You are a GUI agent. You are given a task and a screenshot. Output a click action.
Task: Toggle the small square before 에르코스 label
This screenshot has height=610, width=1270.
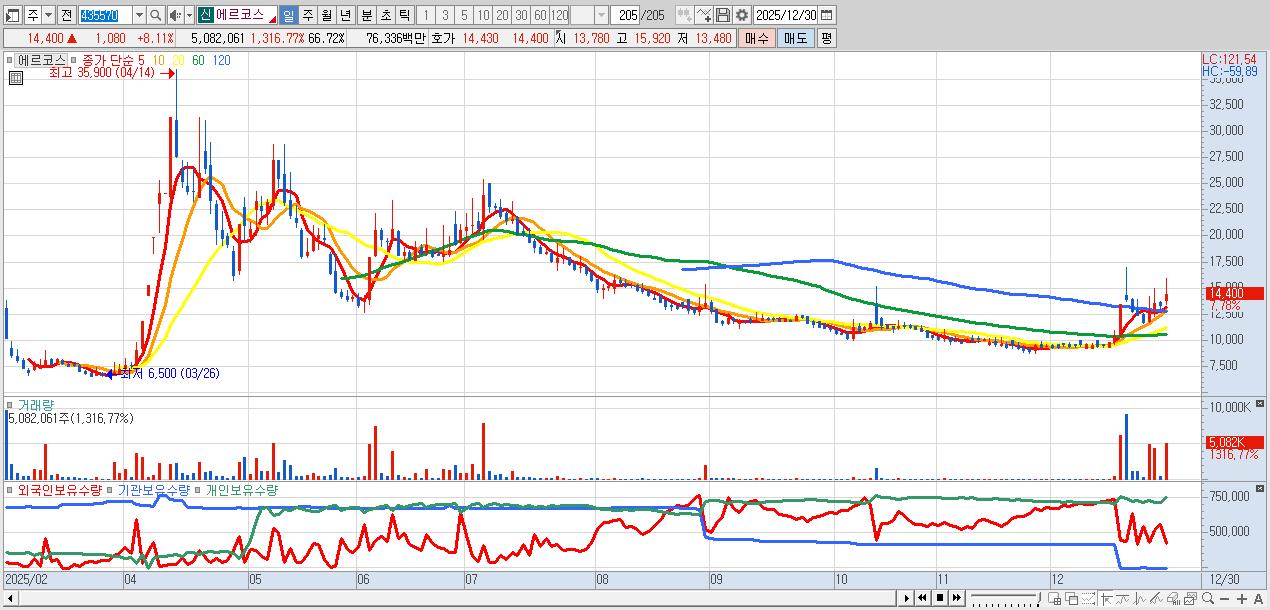coord(10,60)
